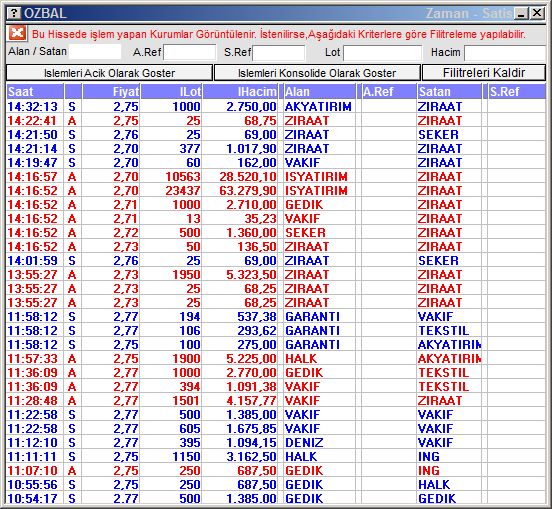This screenshot has width=552, height=509.
Task: Click ING seller in 11:07:10 row
Action: (x=429, y=471)
